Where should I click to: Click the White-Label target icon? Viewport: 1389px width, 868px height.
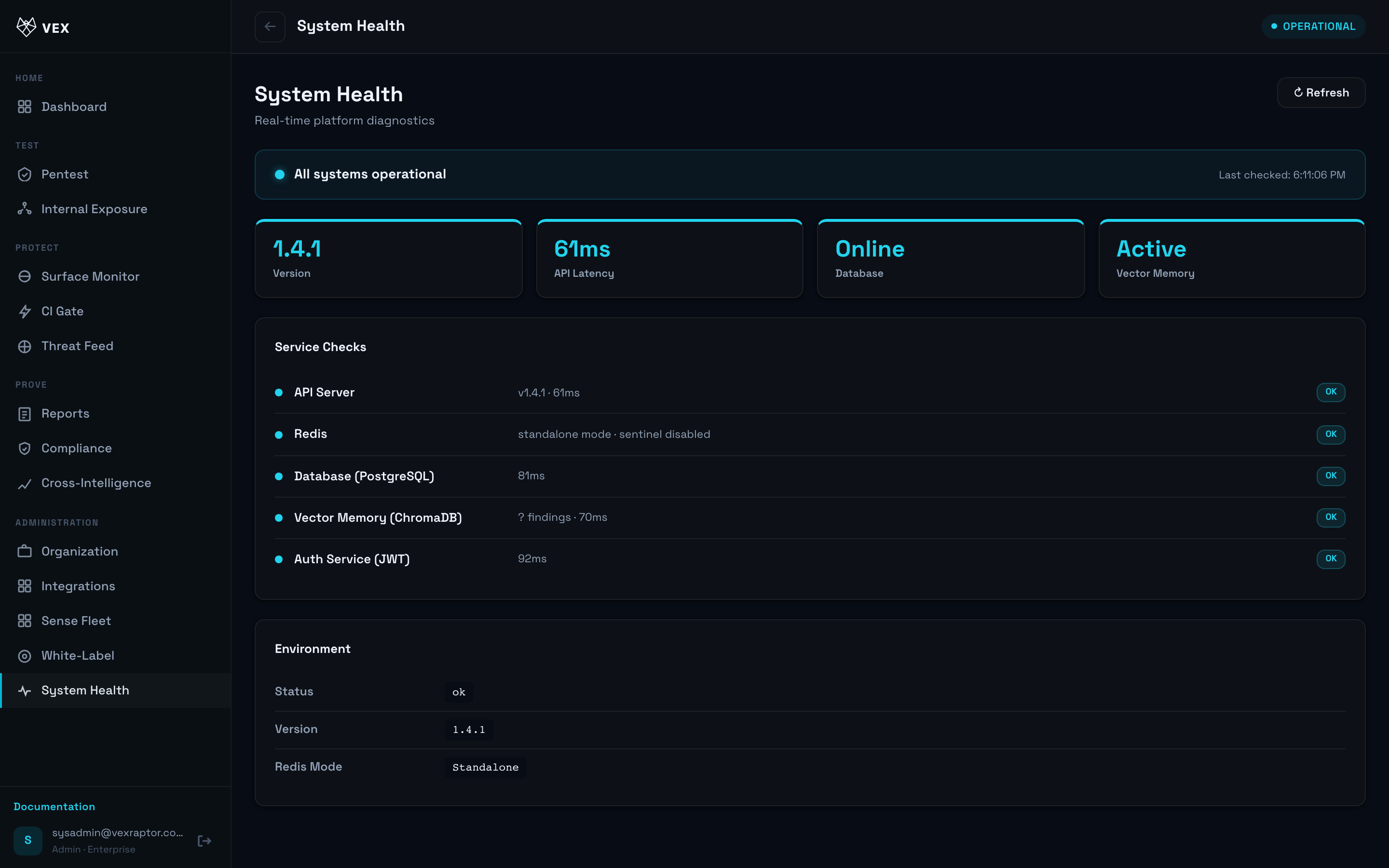[x=24, y=656]
